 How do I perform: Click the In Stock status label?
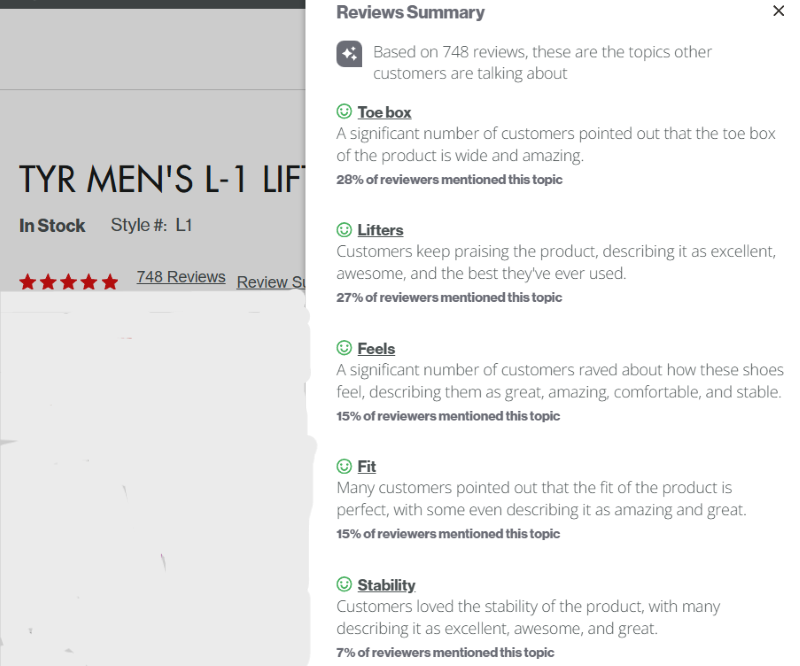click(52, 226)
